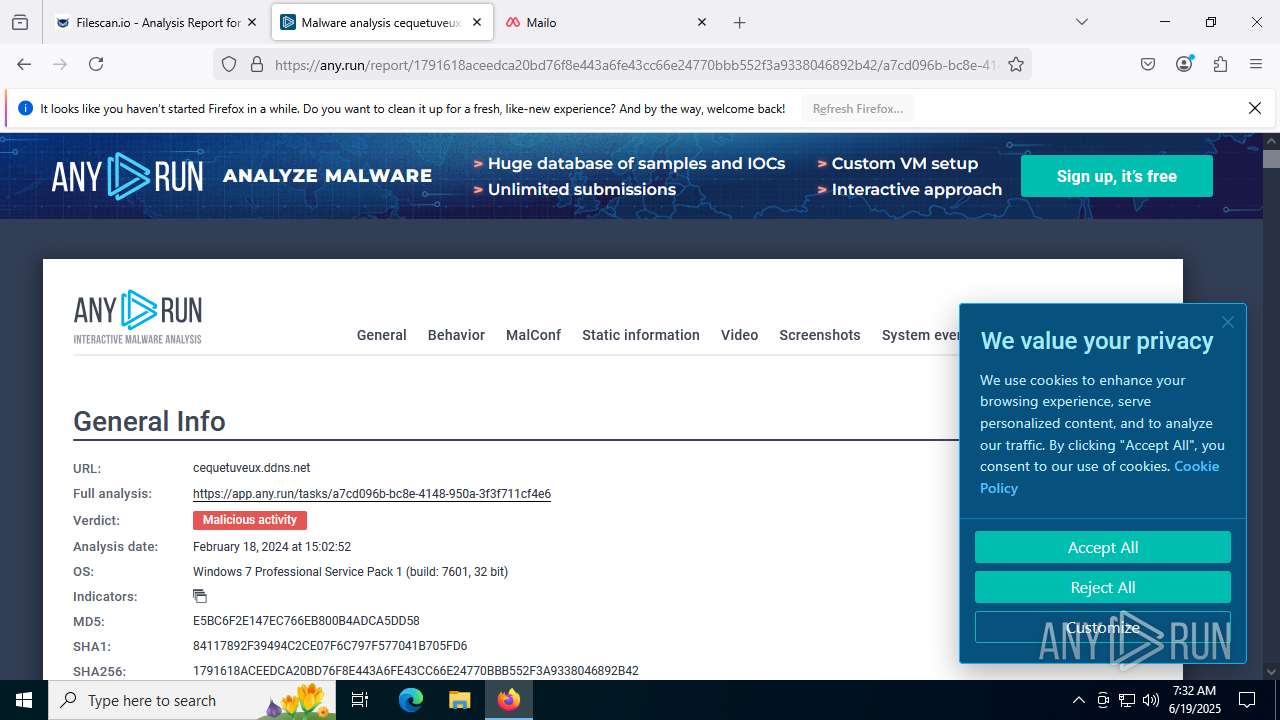Open Task View on the taskbar
This screenshot has width=1280, height=720.
[361, 700]
